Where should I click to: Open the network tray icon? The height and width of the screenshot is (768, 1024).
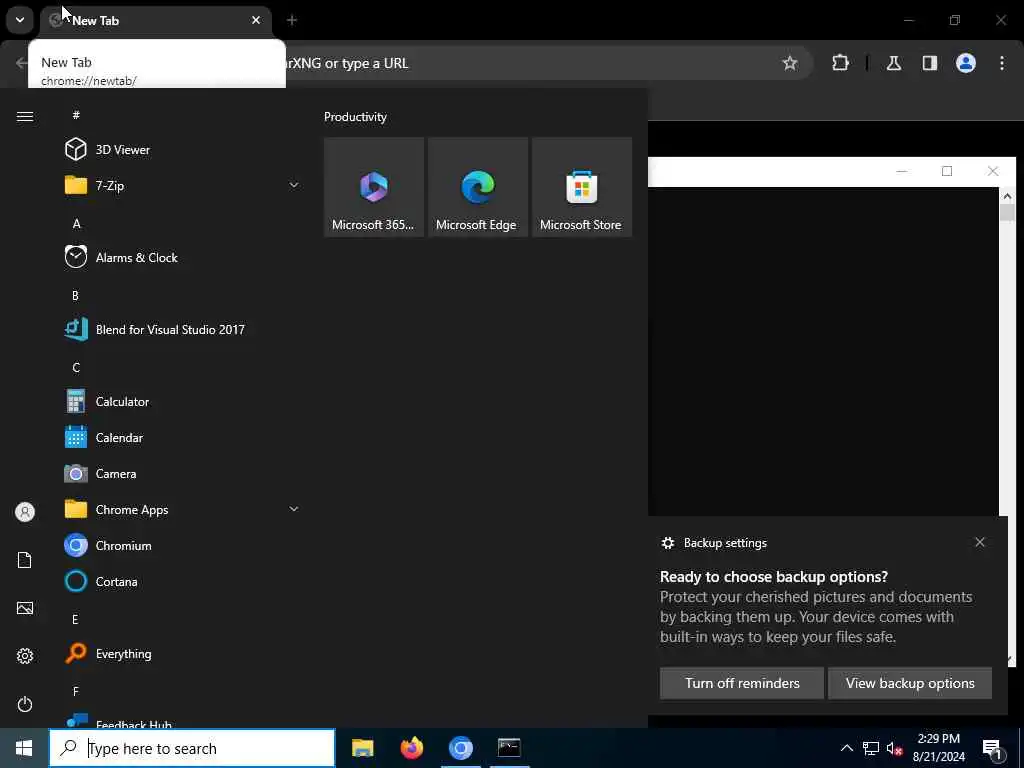tap(871, 748)
